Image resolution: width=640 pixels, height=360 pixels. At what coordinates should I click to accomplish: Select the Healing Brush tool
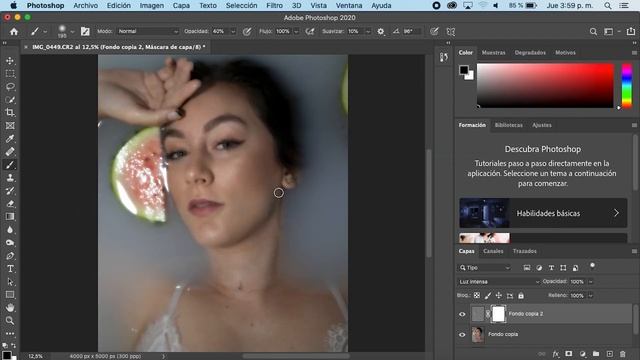[x=10, y=152]
